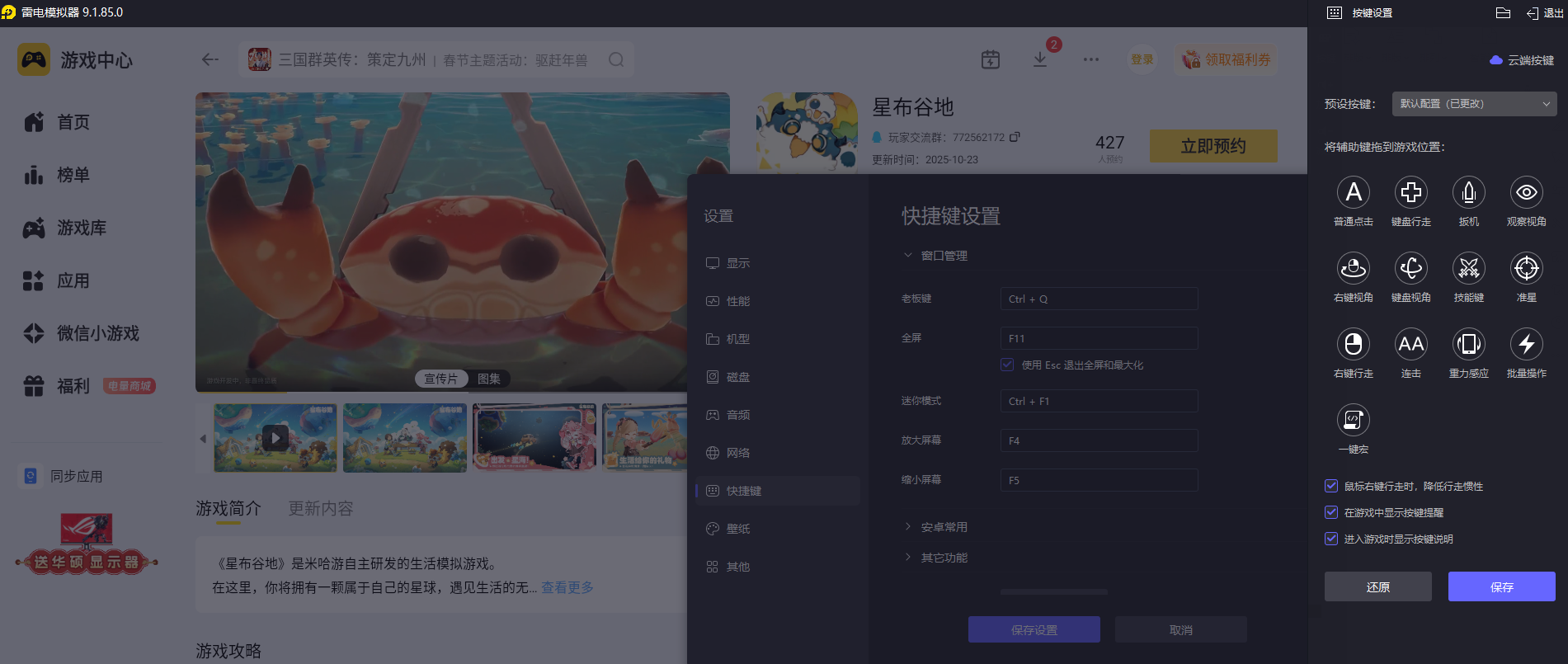Click 退出 to exit key settings
The width and height of the screenshot is (1568, 664).
pyautogui.click(x=1544, y=13)
